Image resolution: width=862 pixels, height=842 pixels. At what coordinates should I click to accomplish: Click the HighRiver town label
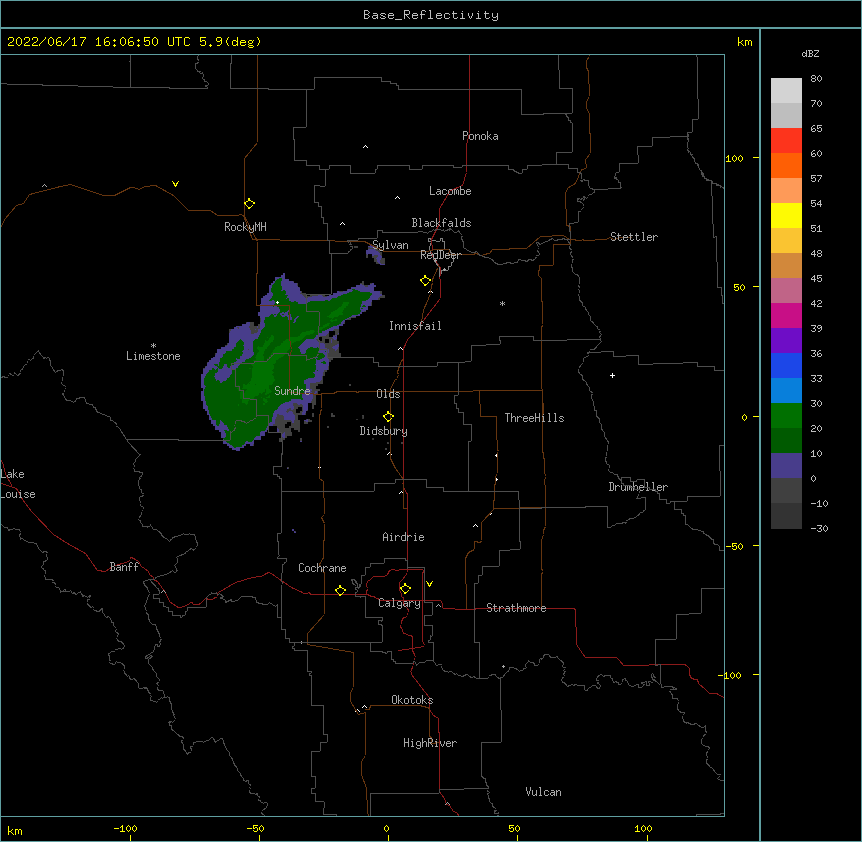(430, 743)
